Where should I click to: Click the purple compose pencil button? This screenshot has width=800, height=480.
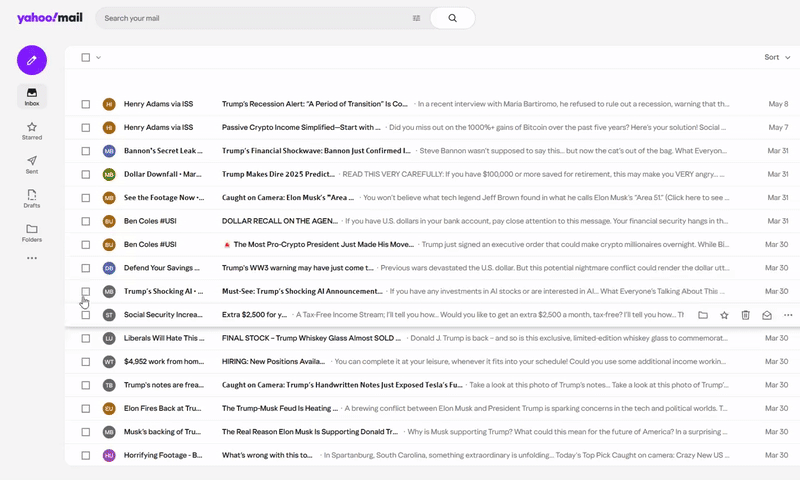click(32, 60)
